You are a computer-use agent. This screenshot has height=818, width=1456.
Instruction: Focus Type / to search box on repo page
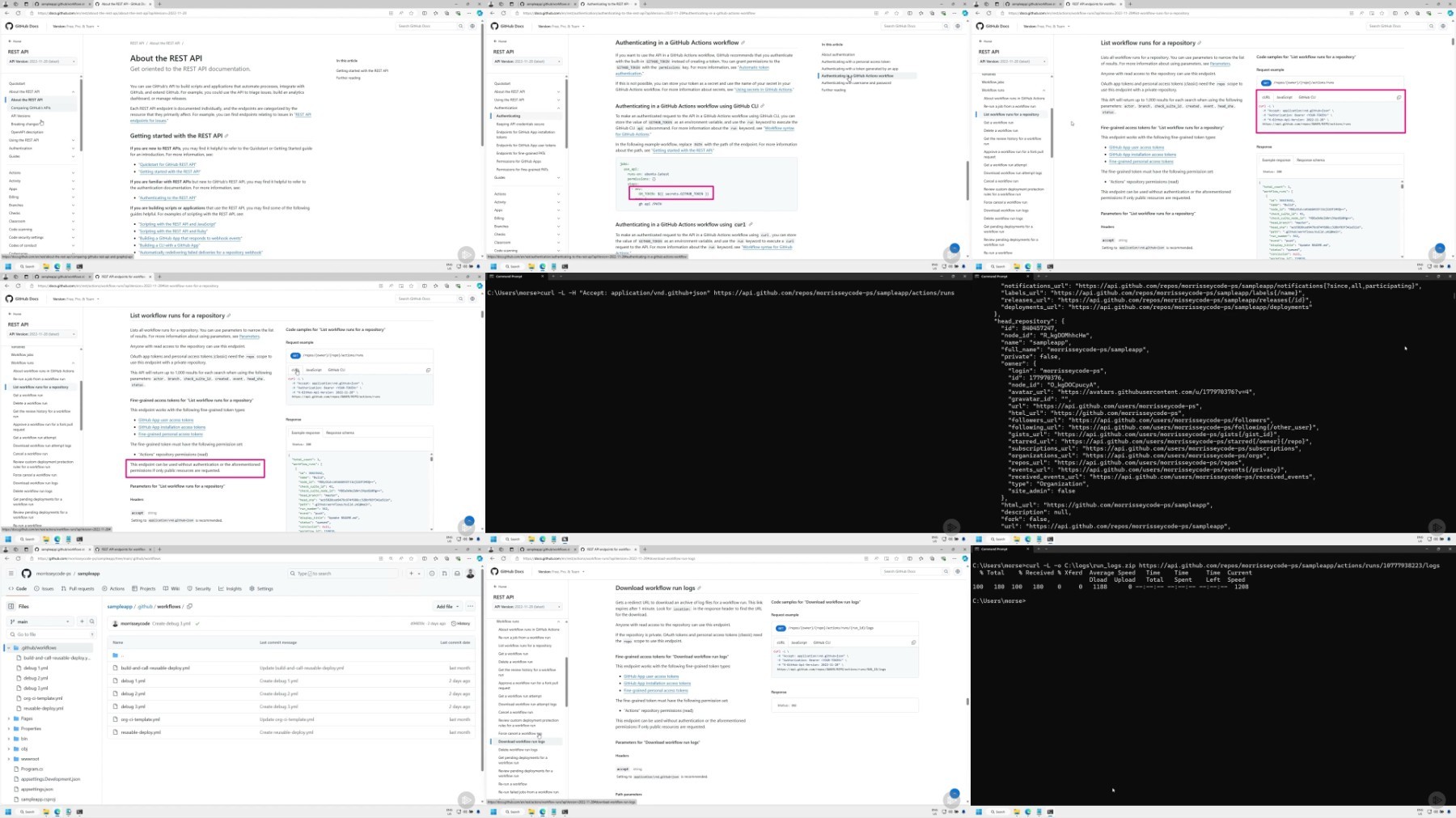343,573
